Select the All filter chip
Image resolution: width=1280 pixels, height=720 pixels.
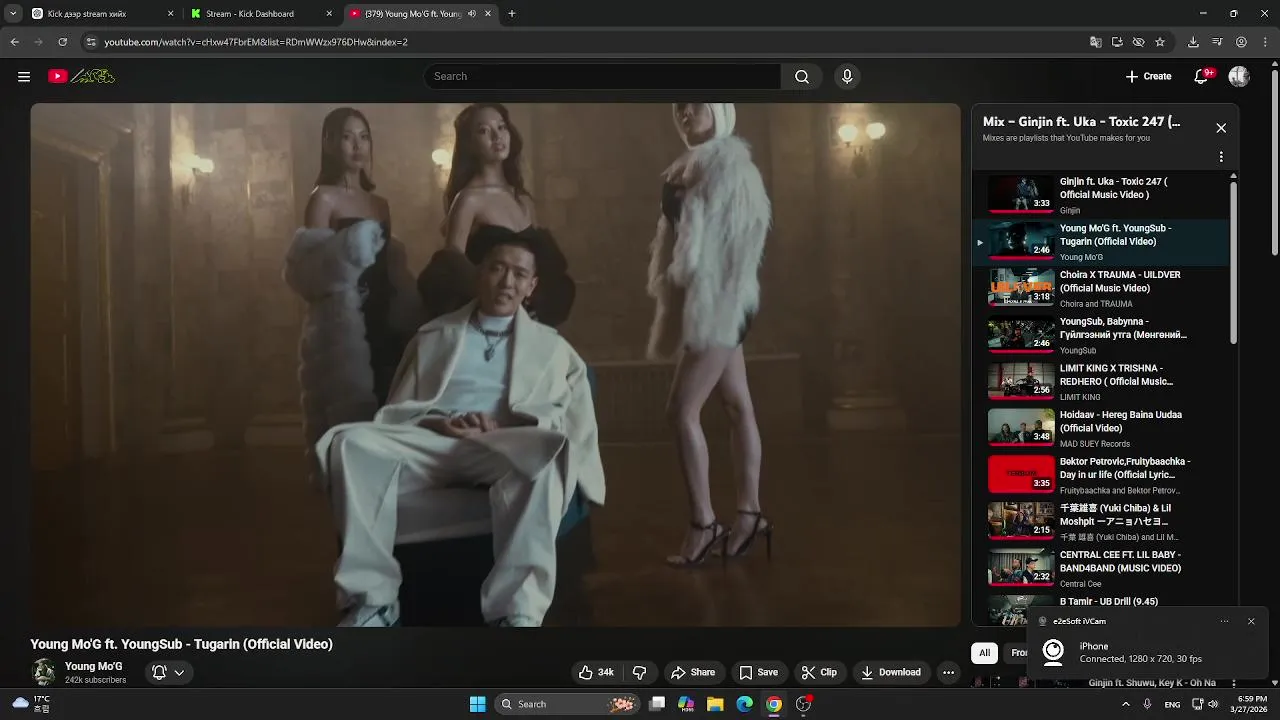tap(984, 652)
